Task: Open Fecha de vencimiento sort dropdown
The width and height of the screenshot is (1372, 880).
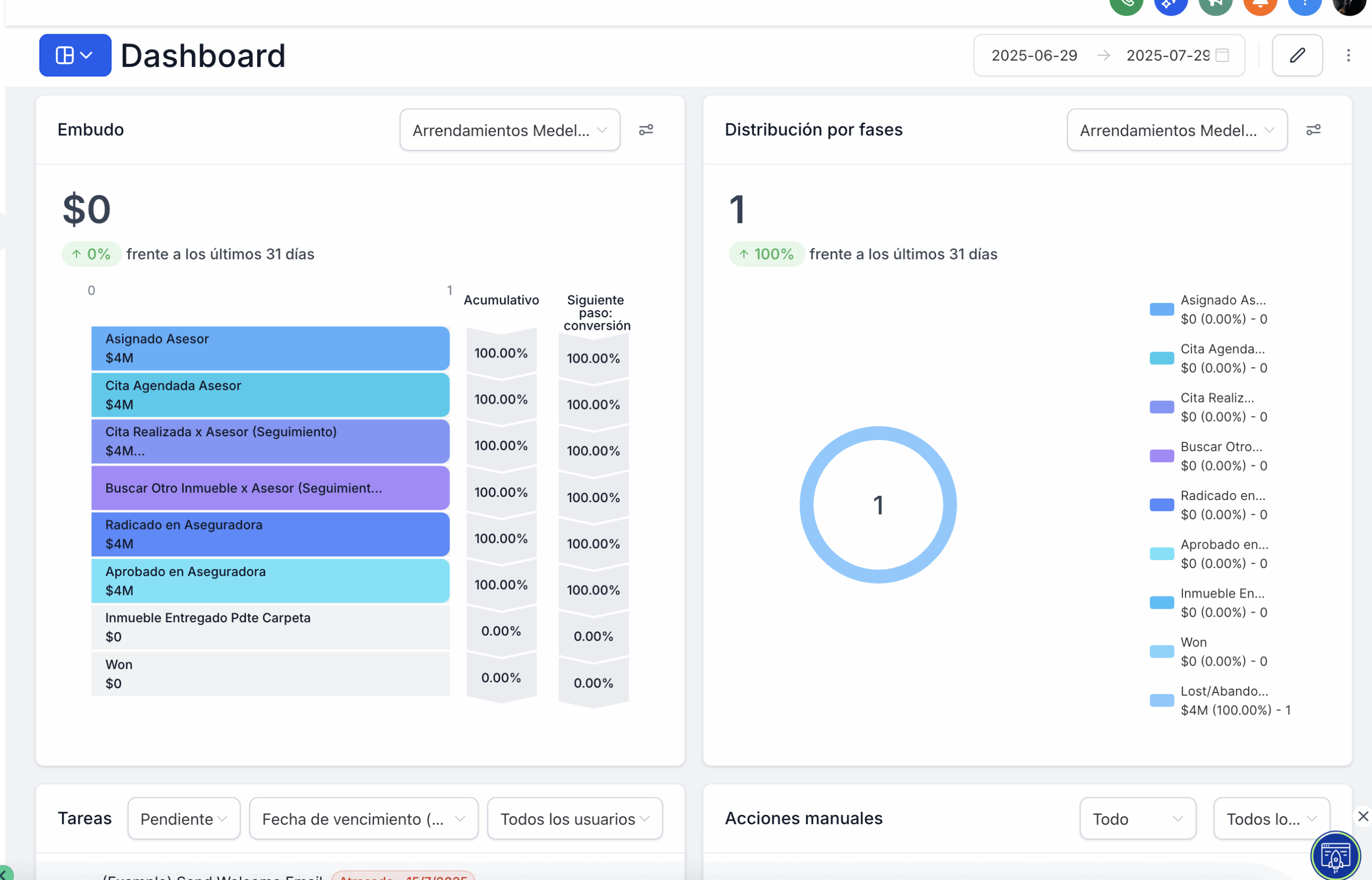Action: tap(363, 819)
